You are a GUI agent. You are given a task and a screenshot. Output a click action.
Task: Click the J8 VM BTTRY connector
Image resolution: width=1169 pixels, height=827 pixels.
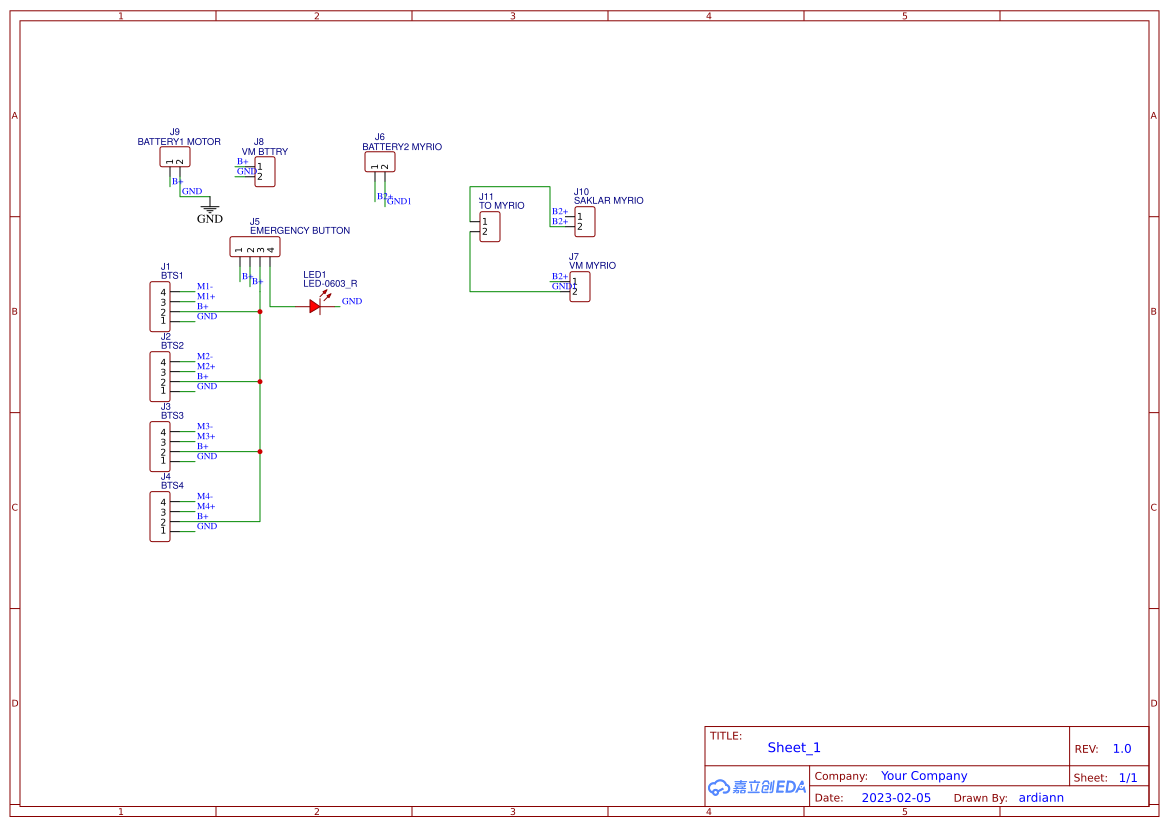pyautogui.click(x=264, y=172)
